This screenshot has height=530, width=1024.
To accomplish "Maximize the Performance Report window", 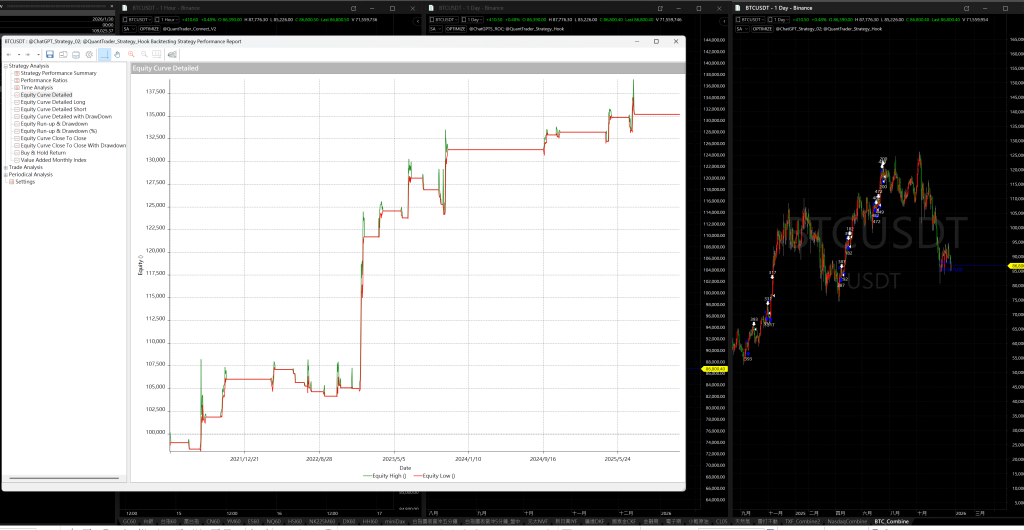I will point(657,41).
